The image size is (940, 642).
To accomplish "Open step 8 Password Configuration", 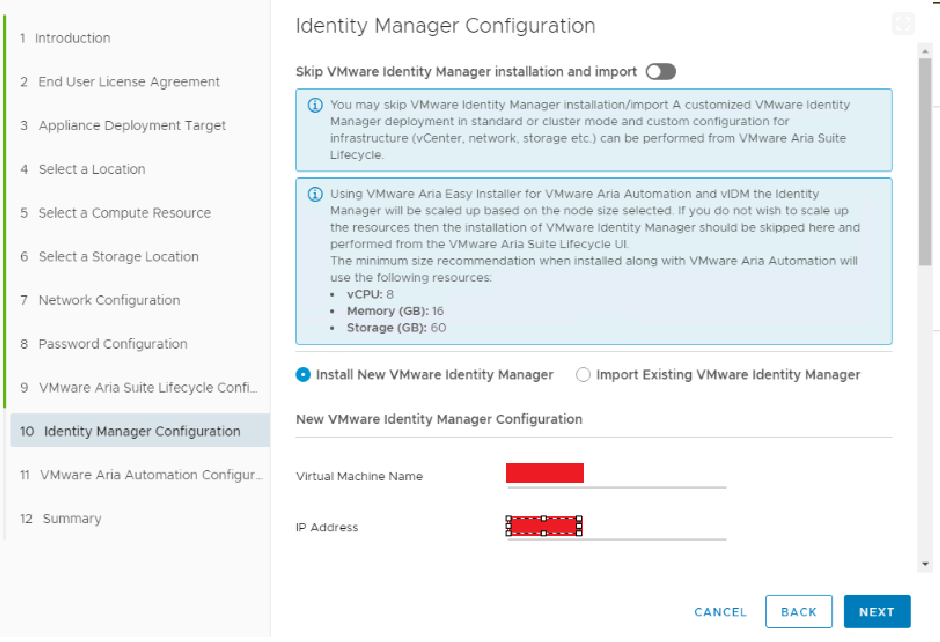I will tap(104, 344).
